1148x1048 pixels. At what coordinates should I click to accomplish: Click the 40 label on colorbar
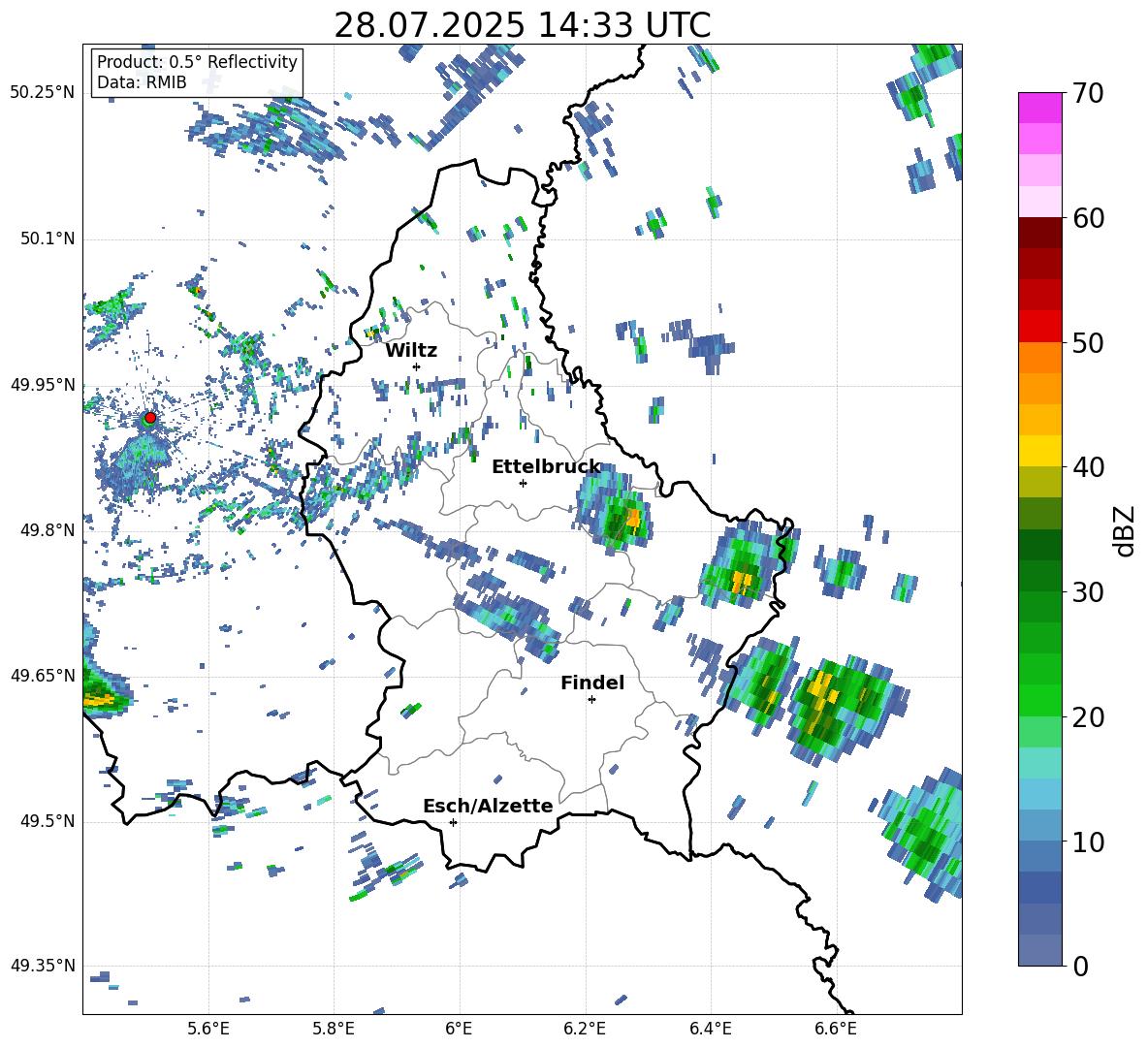[x=1087, y=467]
